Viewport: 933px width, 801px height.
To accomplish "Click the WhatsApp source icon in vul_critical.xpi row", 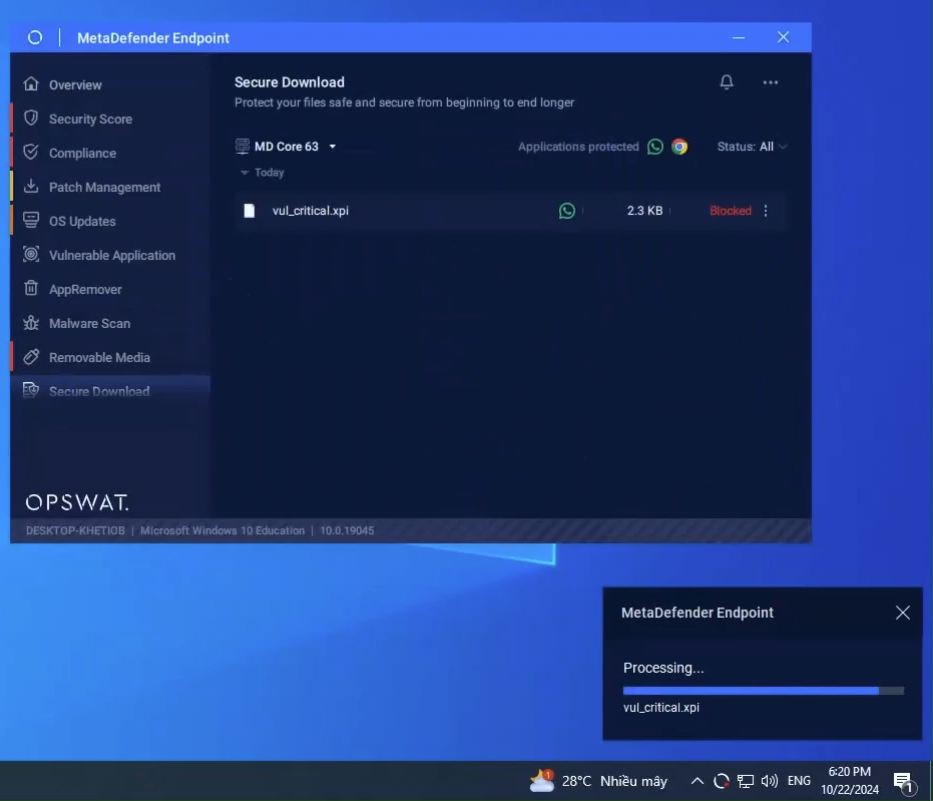I will (x=567, y=211).
